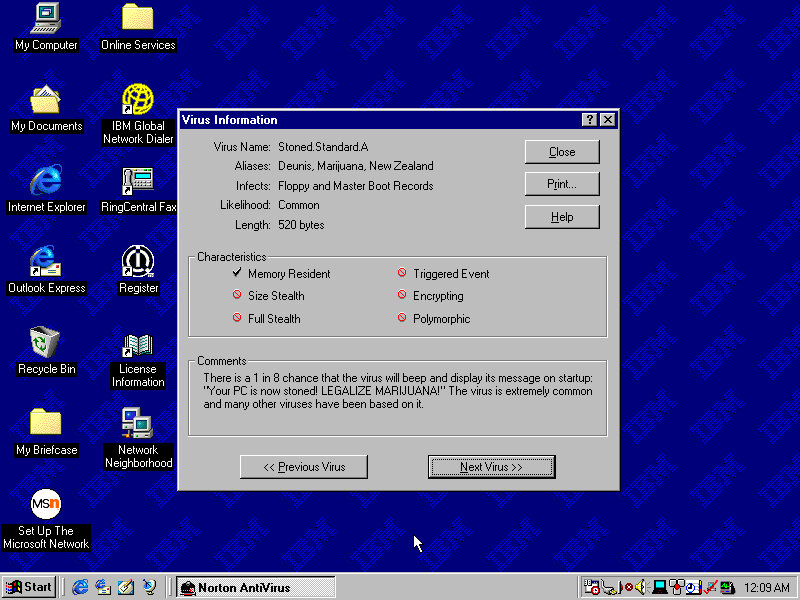
Task: Open the IBM Global Network Dialer icon
Action: pos(138,99)
